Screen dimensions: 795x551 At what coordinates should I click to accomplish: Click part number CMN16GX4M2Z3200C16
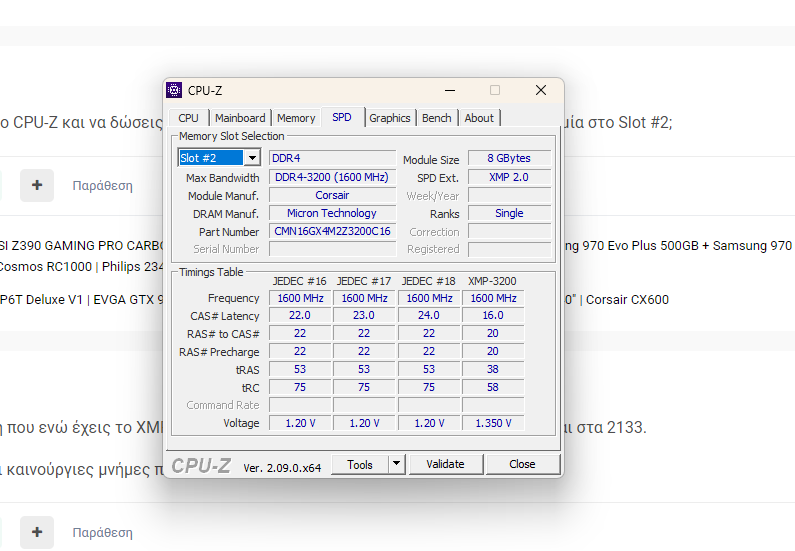tap(332, 232)
